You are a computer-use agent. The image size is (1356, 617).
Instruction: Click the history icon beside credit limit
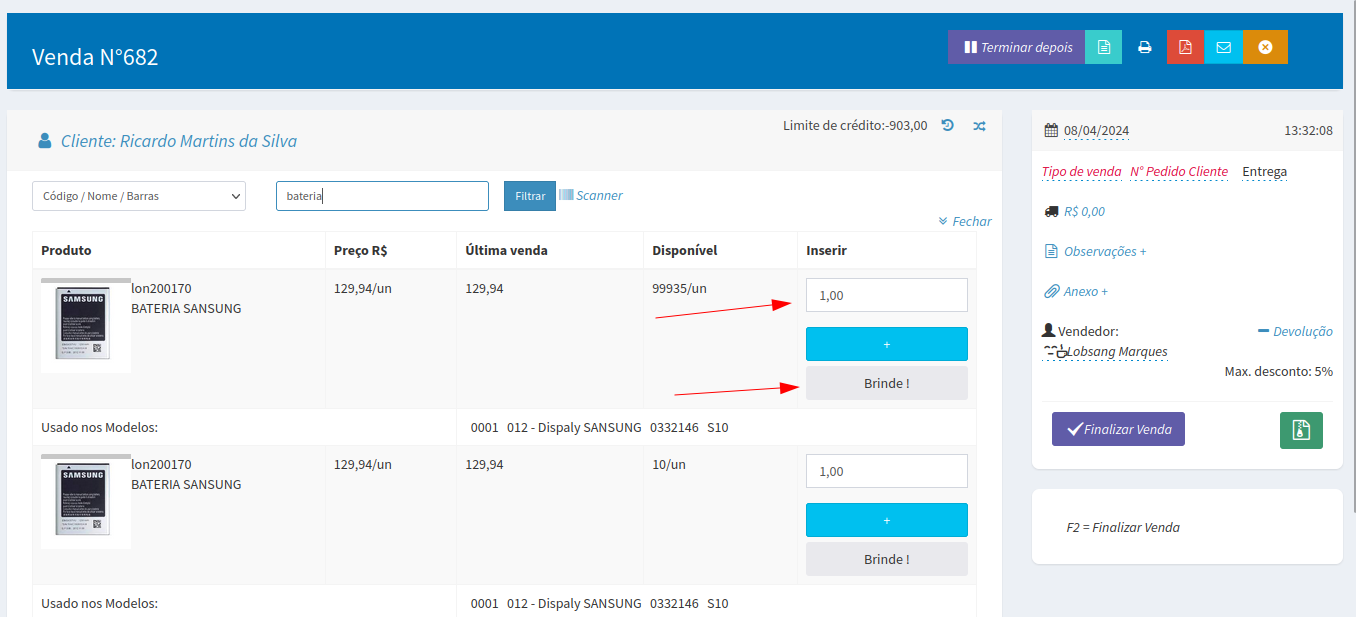[948, 126]
